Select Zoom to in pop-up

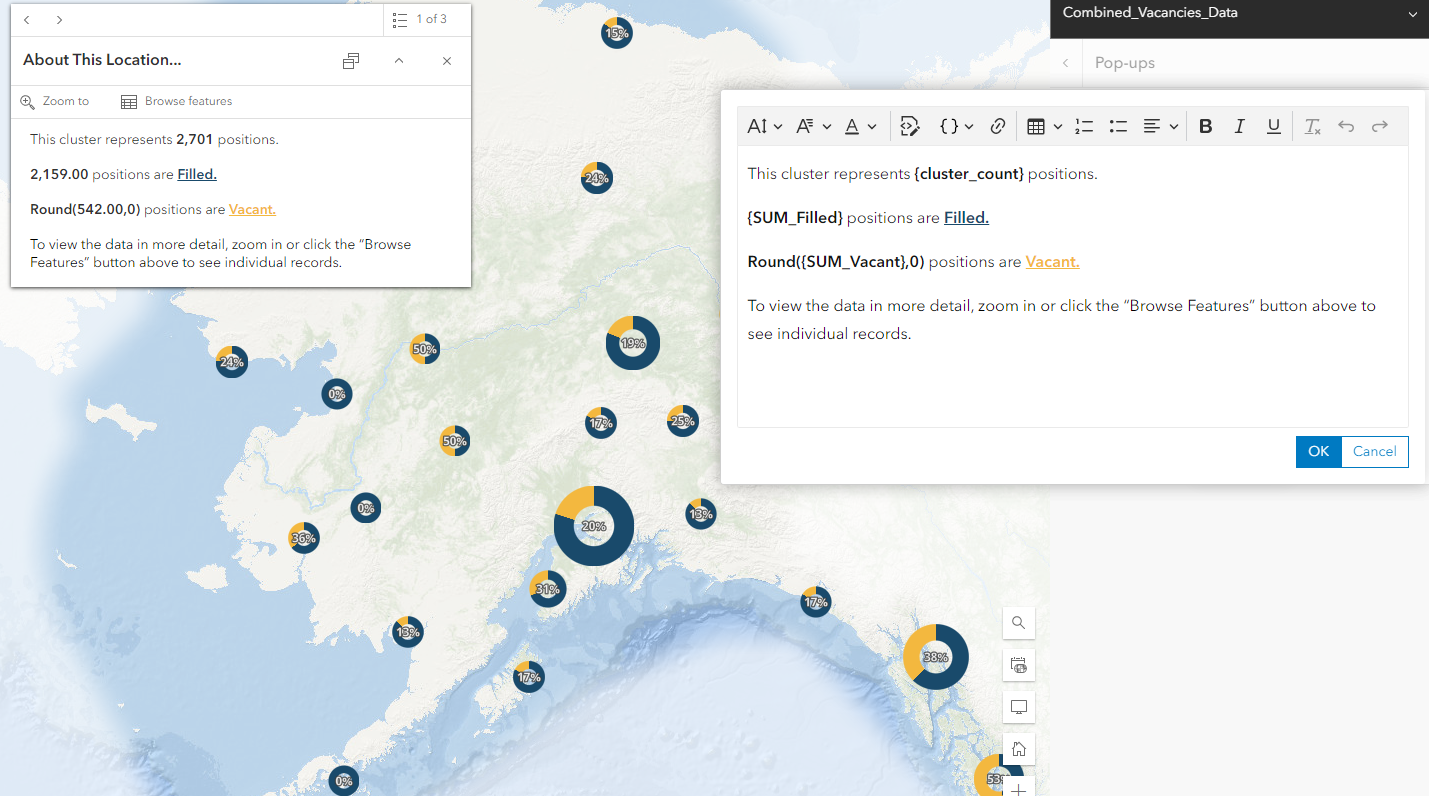[x=55, y=101]
